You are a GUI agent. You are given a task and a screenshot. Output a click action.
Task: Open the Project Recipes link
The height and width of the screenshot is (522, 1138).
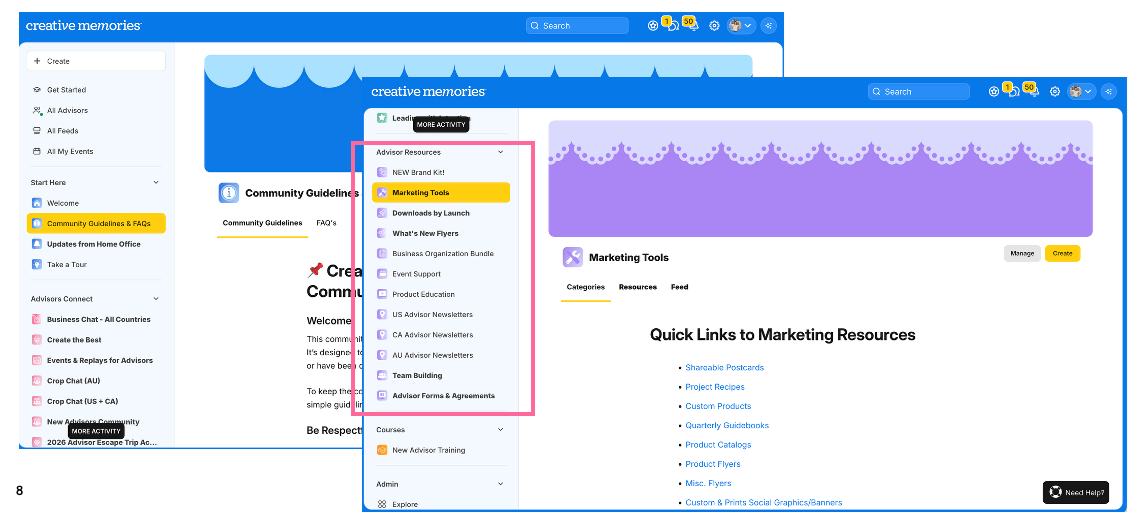coord(715,387)
